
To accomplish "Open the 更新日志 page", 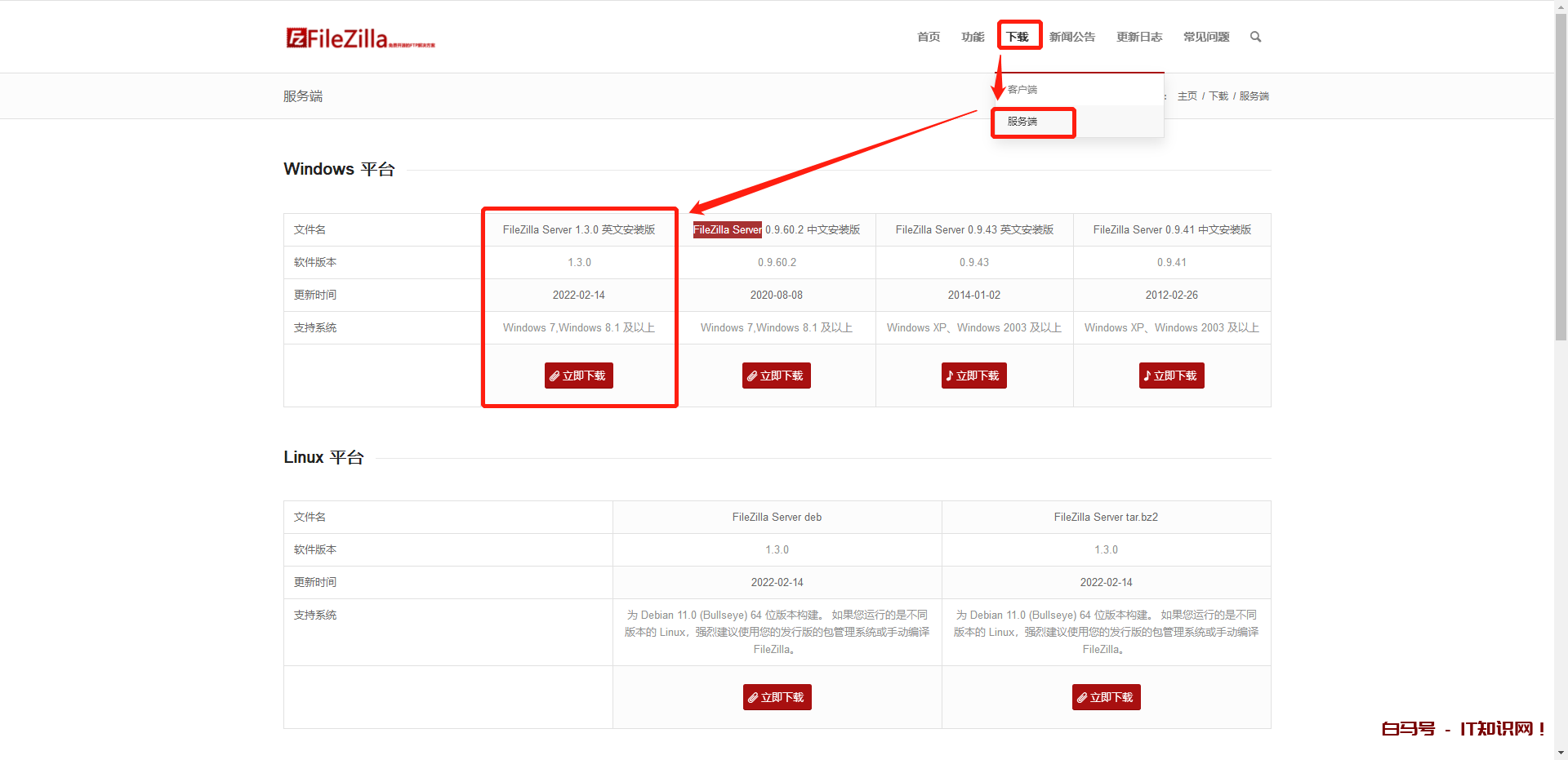I will pos(1139,37).
